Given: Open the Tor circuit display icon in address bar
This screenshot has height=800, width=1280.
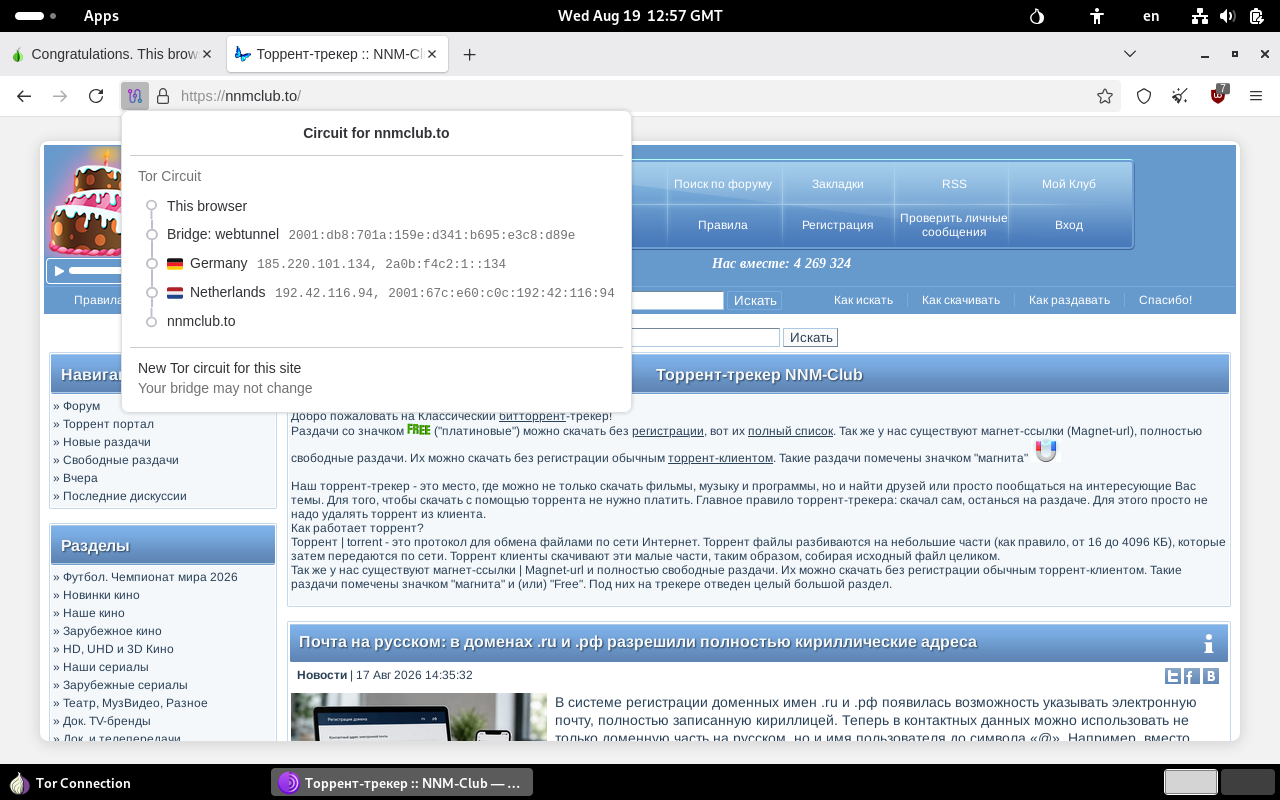Looking at the screenshot, I should click(135, 96).
